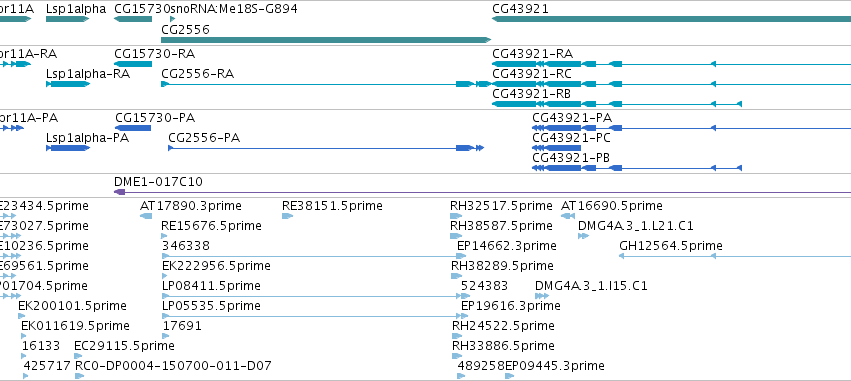Select the CG15730-PA protein feature
Image resolution: width=851 pixels, height=381 pixels.
point(133,128)
